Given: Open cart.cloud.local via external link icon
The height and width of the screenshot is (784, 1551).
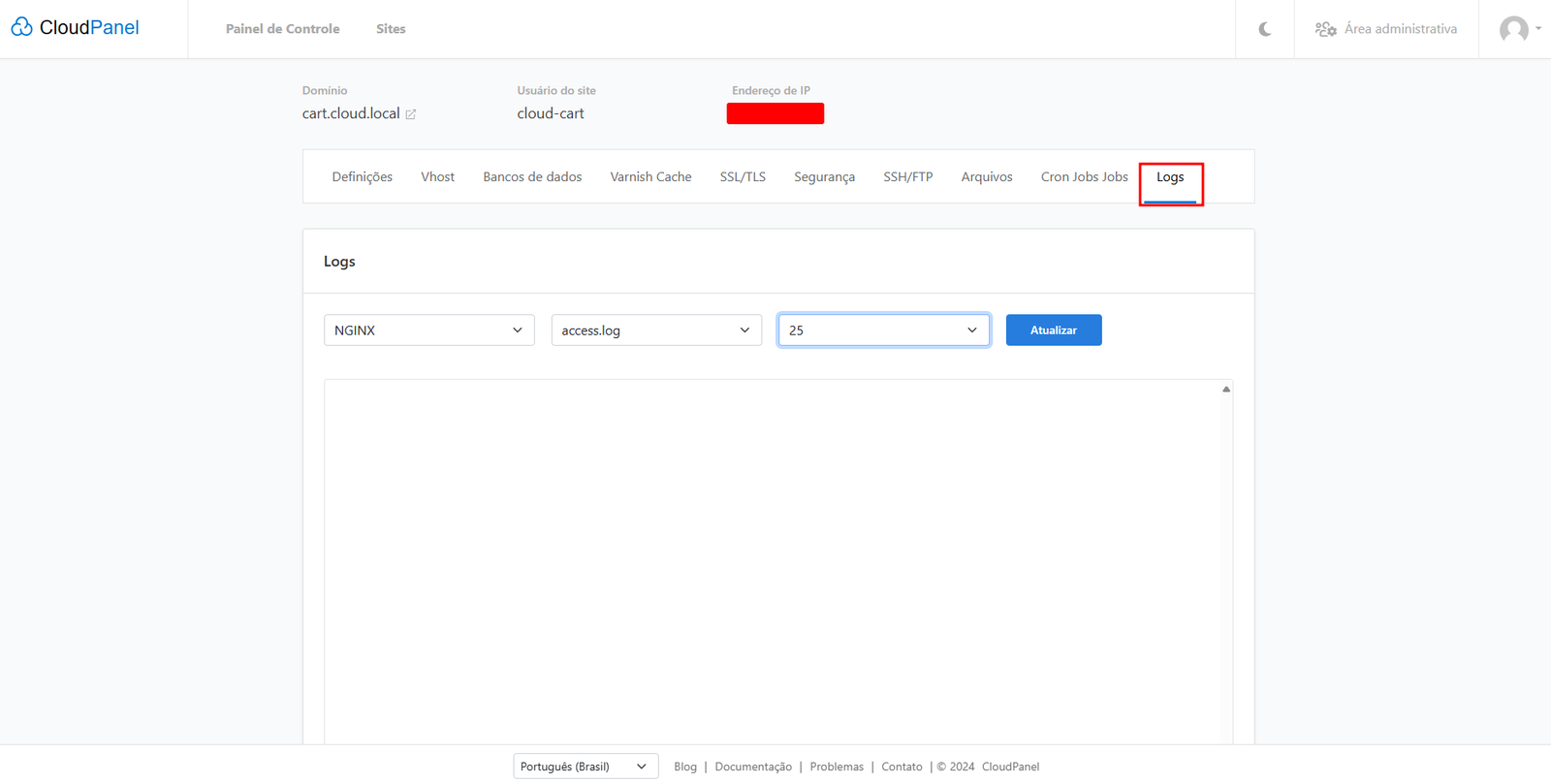Looking at the screenshot, I should click(x=411, y=114).
